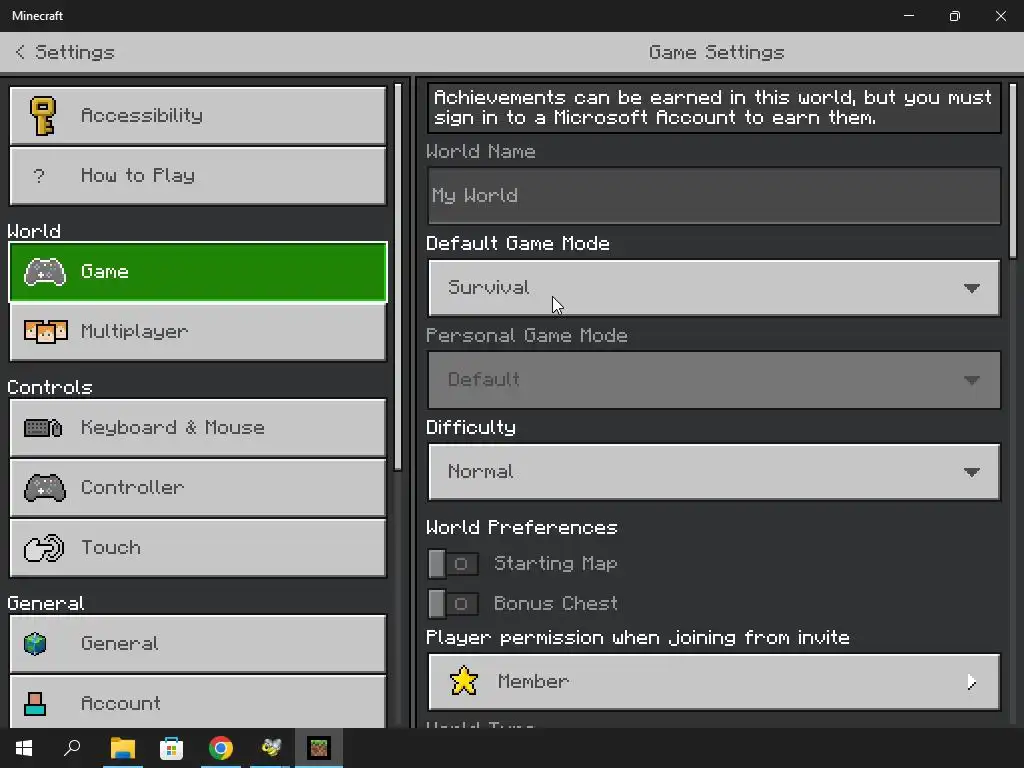Select the Multiplayer settings tab

tap(198, 332)
